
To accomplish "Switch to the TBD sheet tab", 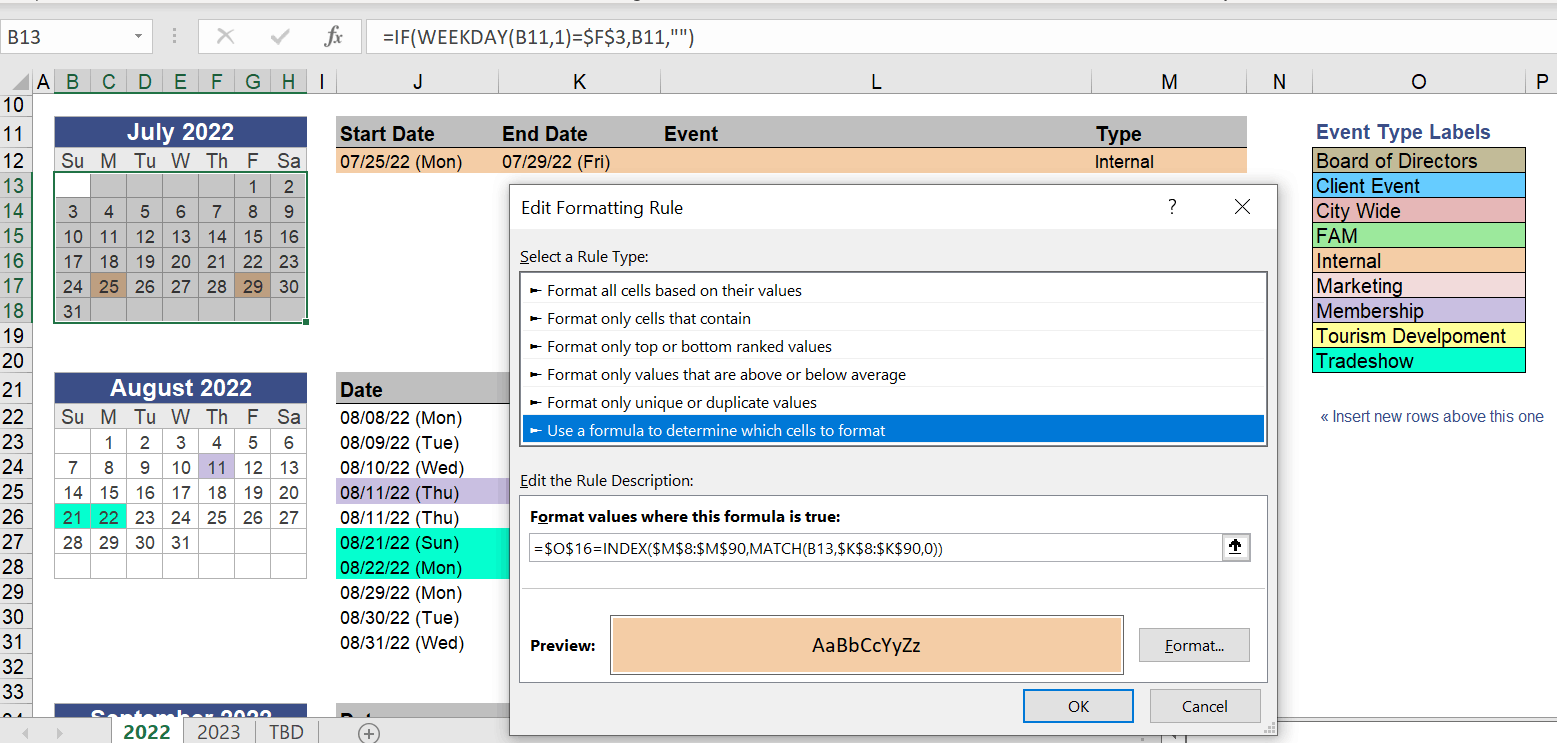I will click(x=286, y=732).
